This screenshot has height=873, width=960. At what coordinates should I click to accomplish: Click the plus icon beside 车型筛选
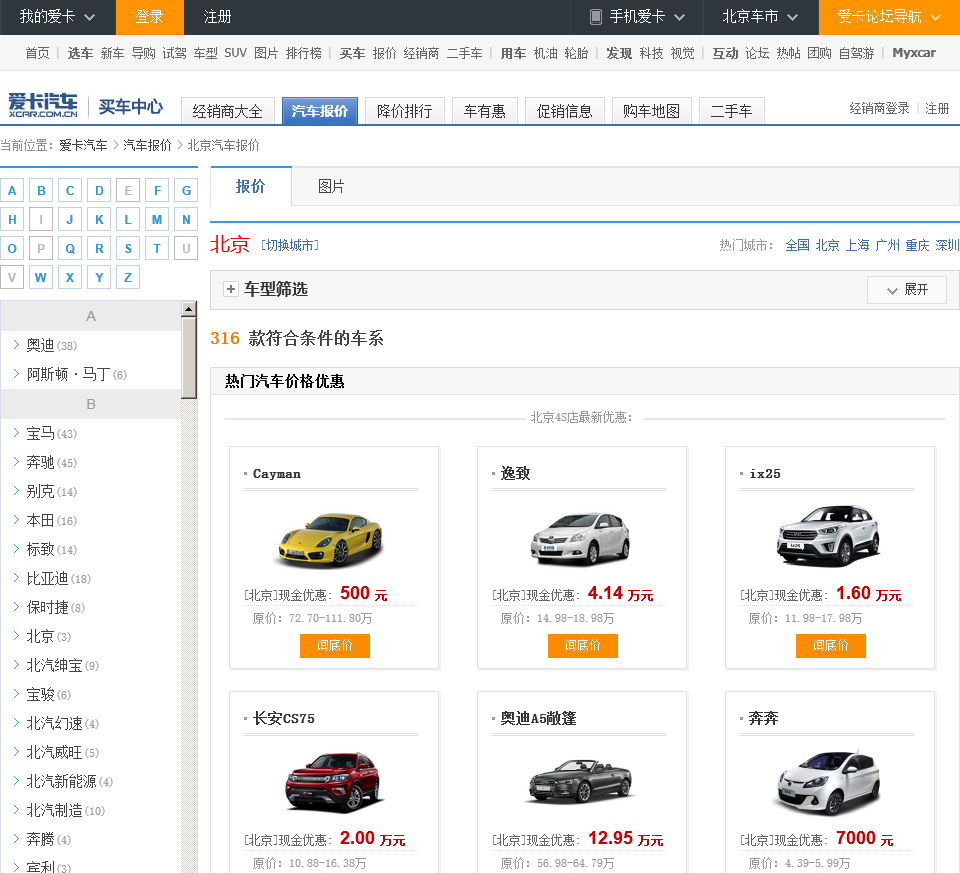[231, 289]
